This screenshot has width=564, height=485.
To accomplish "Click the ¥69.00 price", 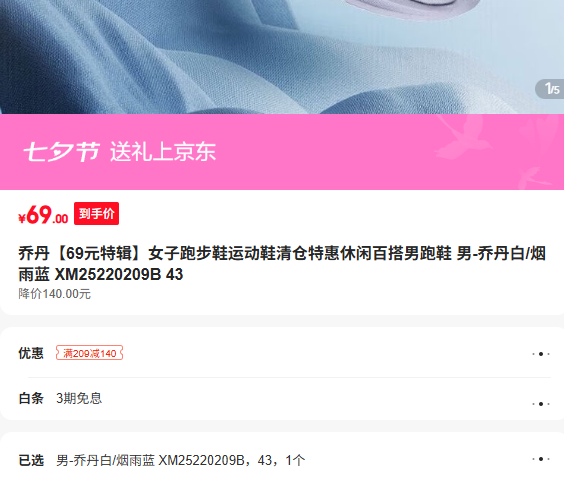I will 43,215.
